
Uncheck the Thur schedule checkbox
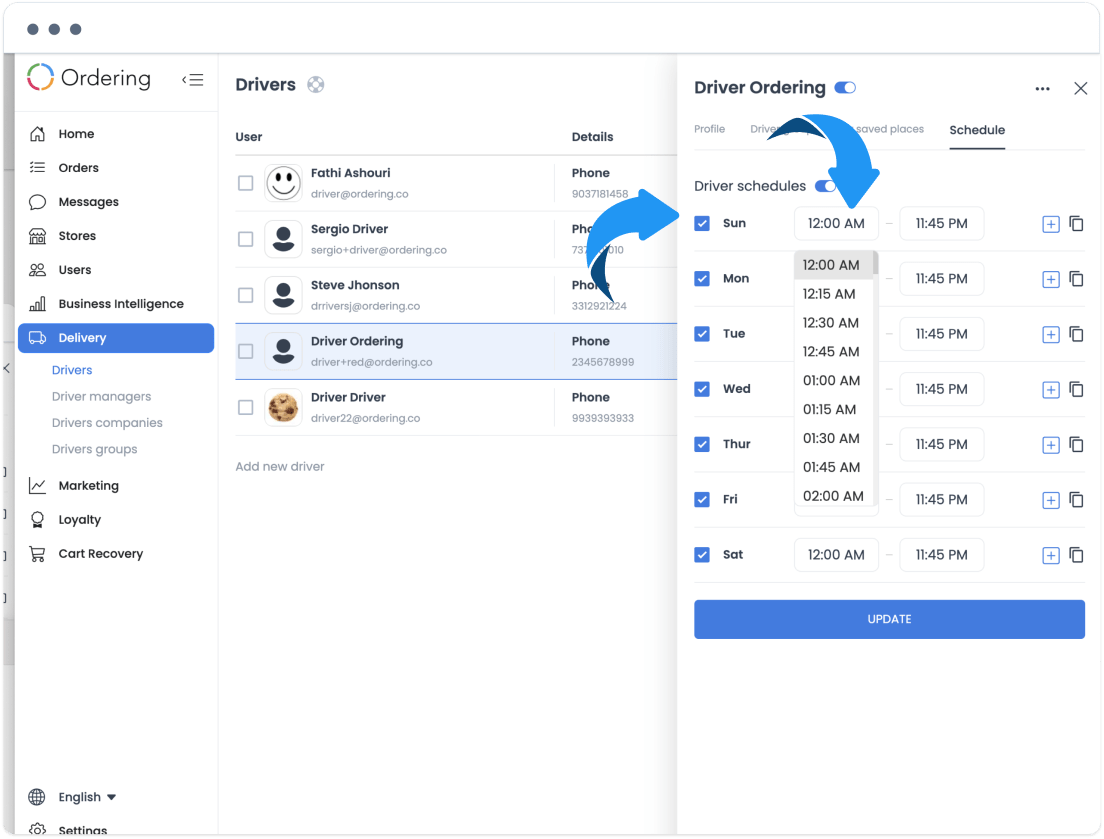tap(702, 444)
